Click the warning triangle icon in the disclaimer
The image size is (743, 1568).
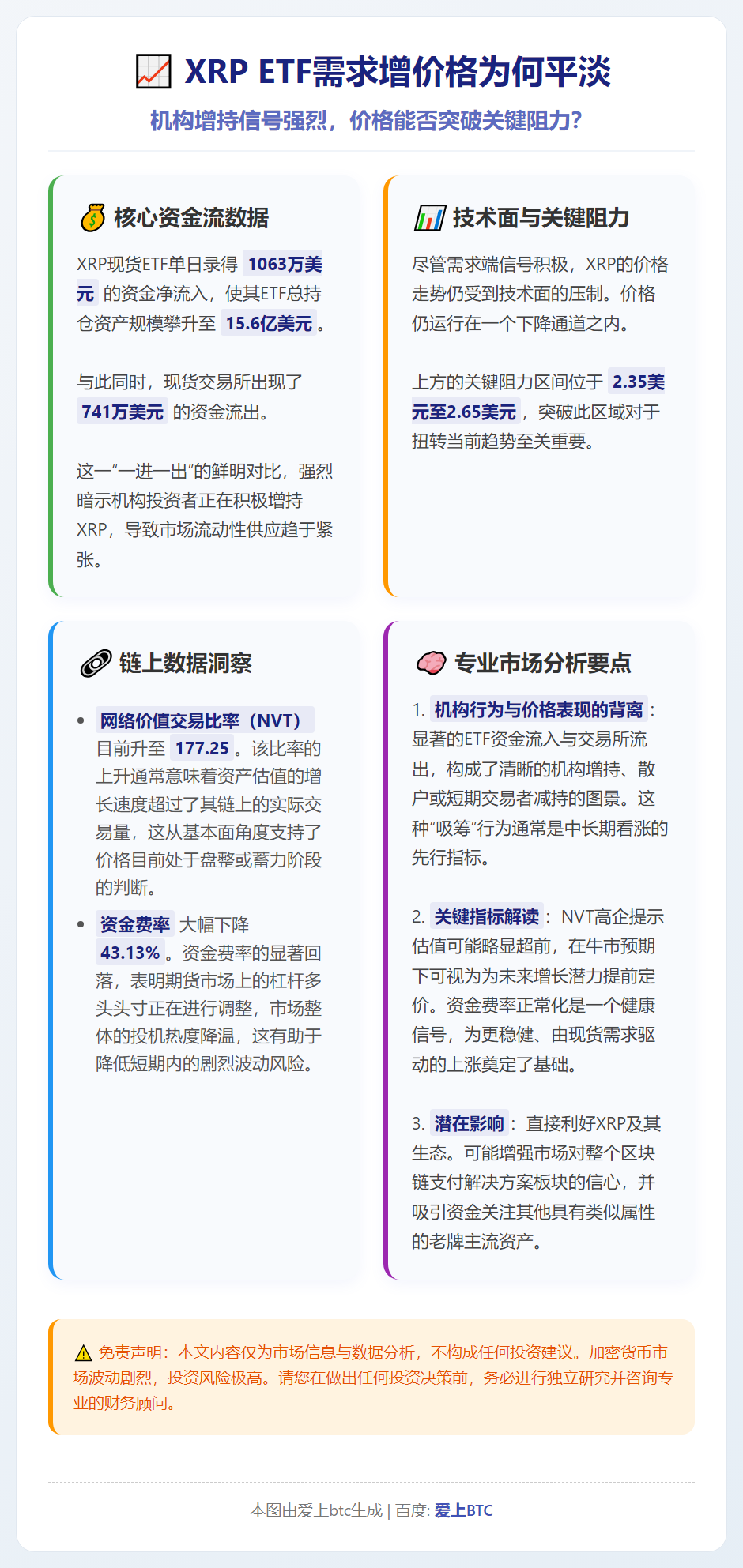83,1353
